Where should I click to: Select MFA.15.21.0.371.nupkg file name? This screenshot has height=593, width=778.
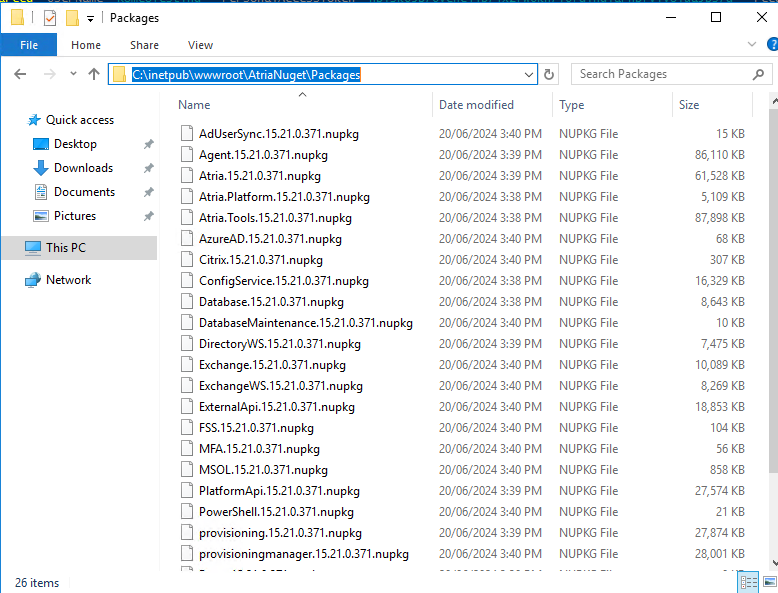pos(259,449)
